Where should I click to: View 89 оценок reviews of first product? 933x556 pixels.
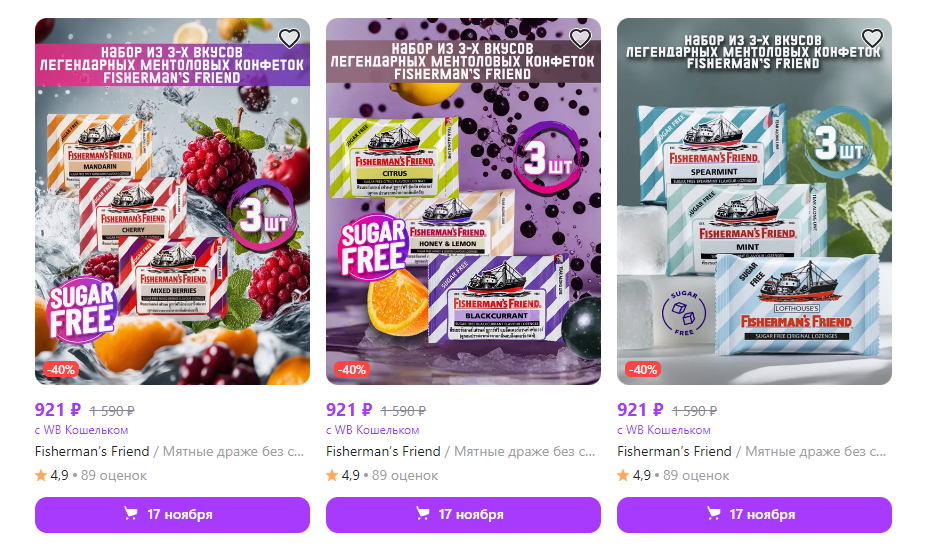[114, 475]
